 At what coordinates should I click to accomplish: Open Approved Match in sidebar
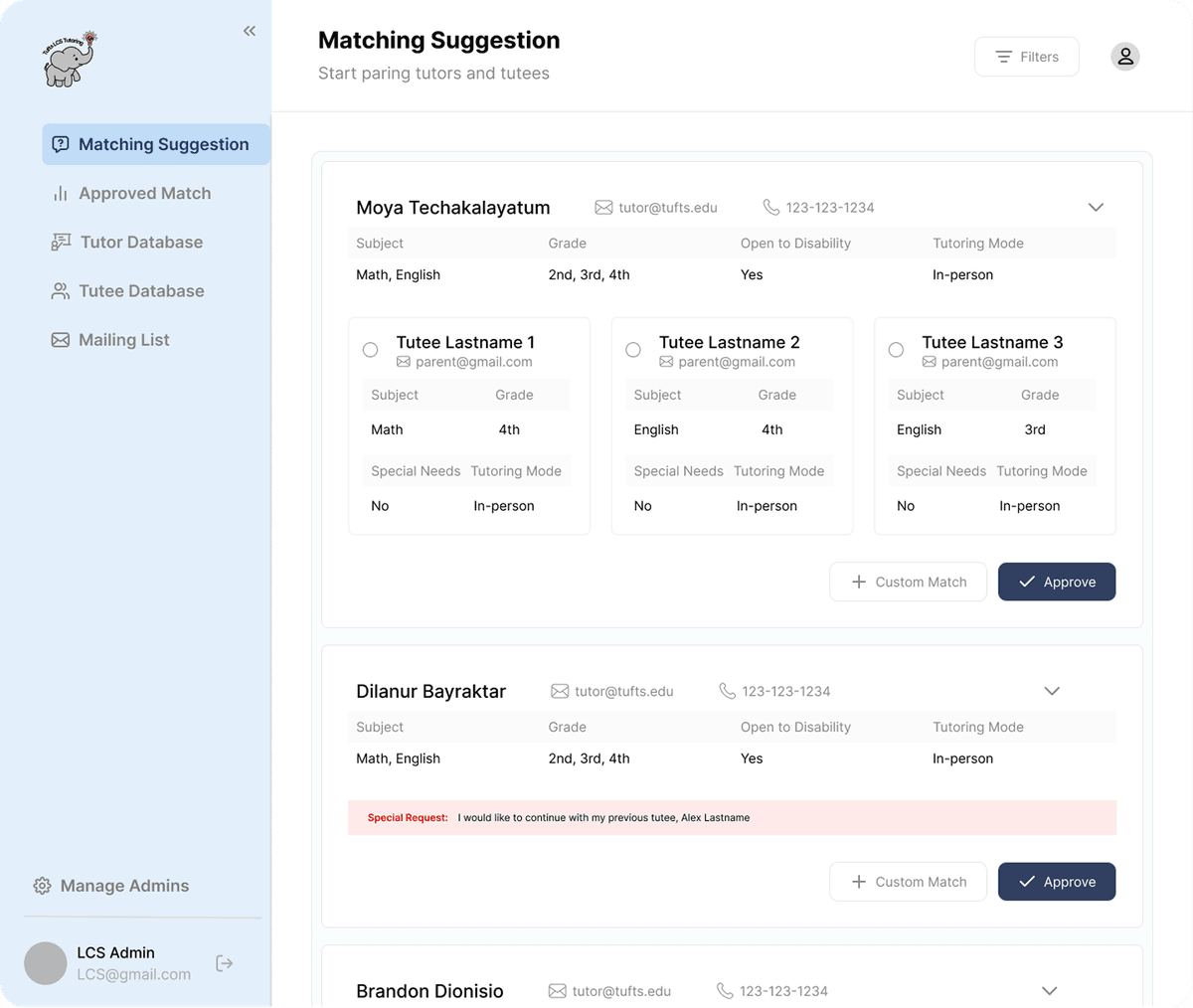[x=144, y=194]
